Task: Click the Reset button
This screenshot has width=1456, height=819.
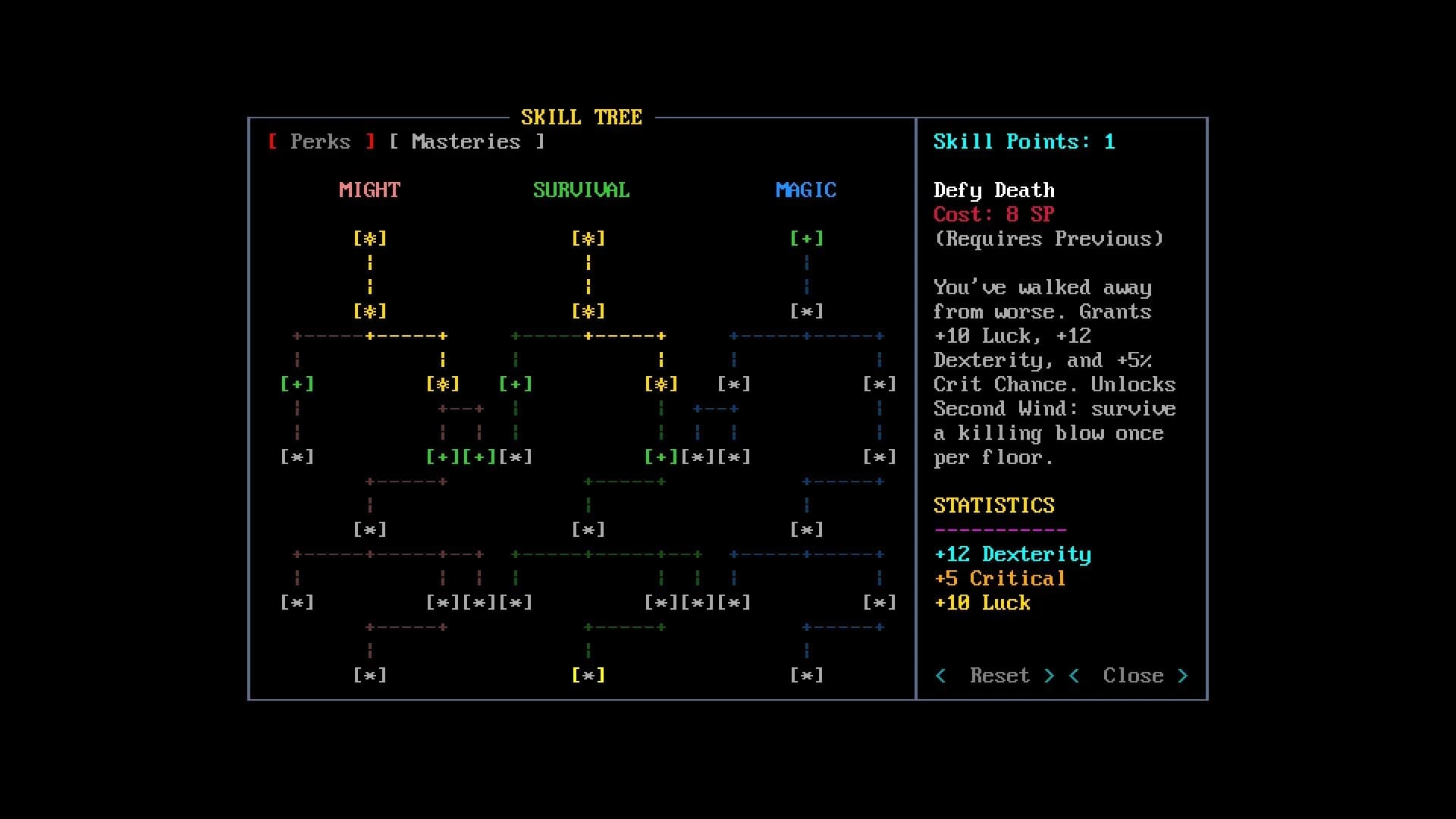Action: [995, 676]
